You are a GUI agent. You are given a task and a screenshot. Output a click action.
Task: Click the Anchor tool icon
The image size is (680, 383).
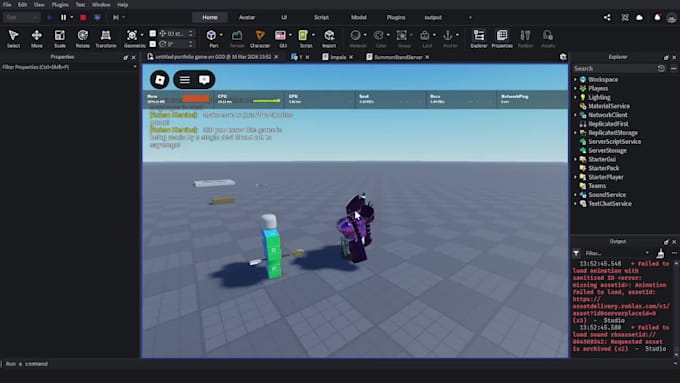click(x=448, y=36)
